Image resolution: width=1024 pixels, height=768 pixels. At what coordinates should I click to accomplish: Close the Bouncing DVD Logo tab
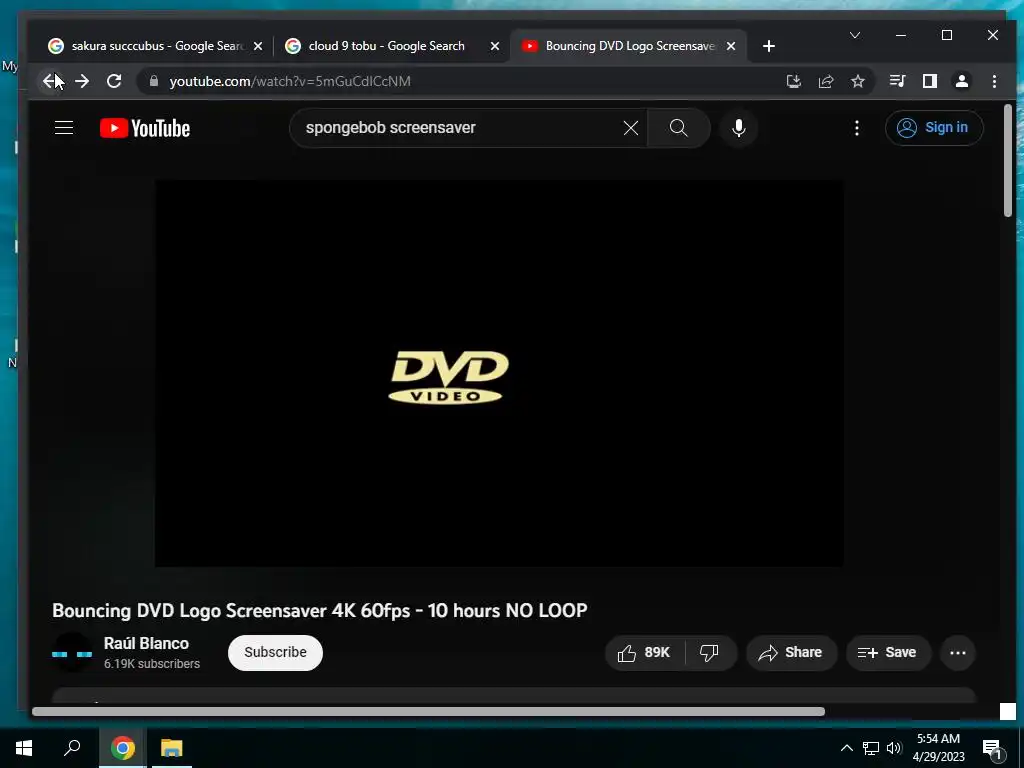tap(731, 46)
